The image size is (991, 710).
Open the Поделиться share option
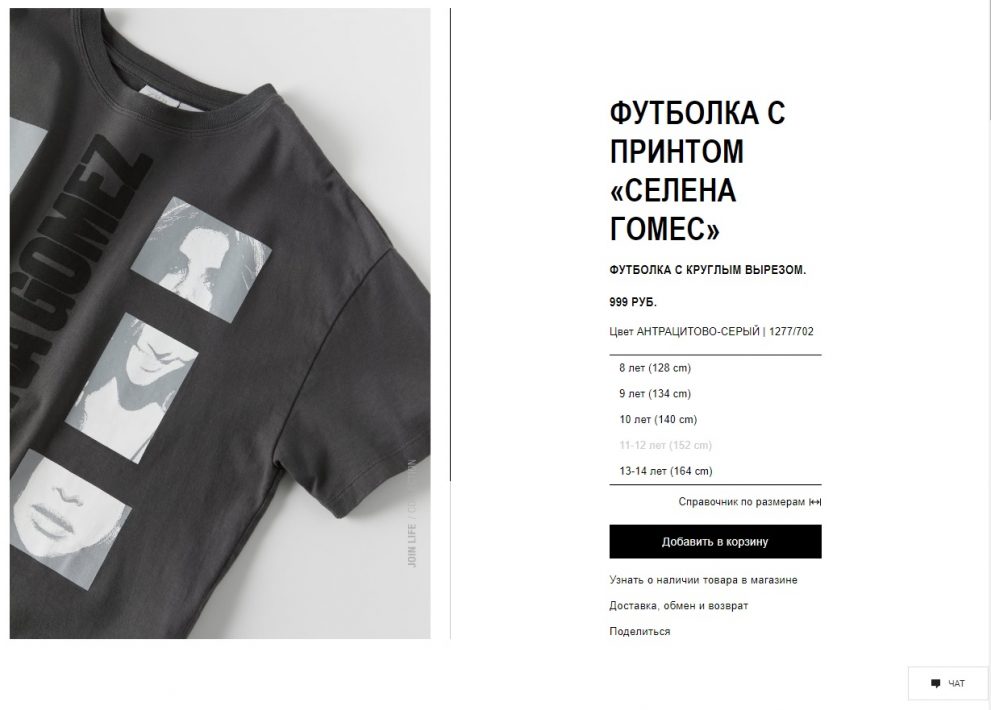(x=640, y=632)
